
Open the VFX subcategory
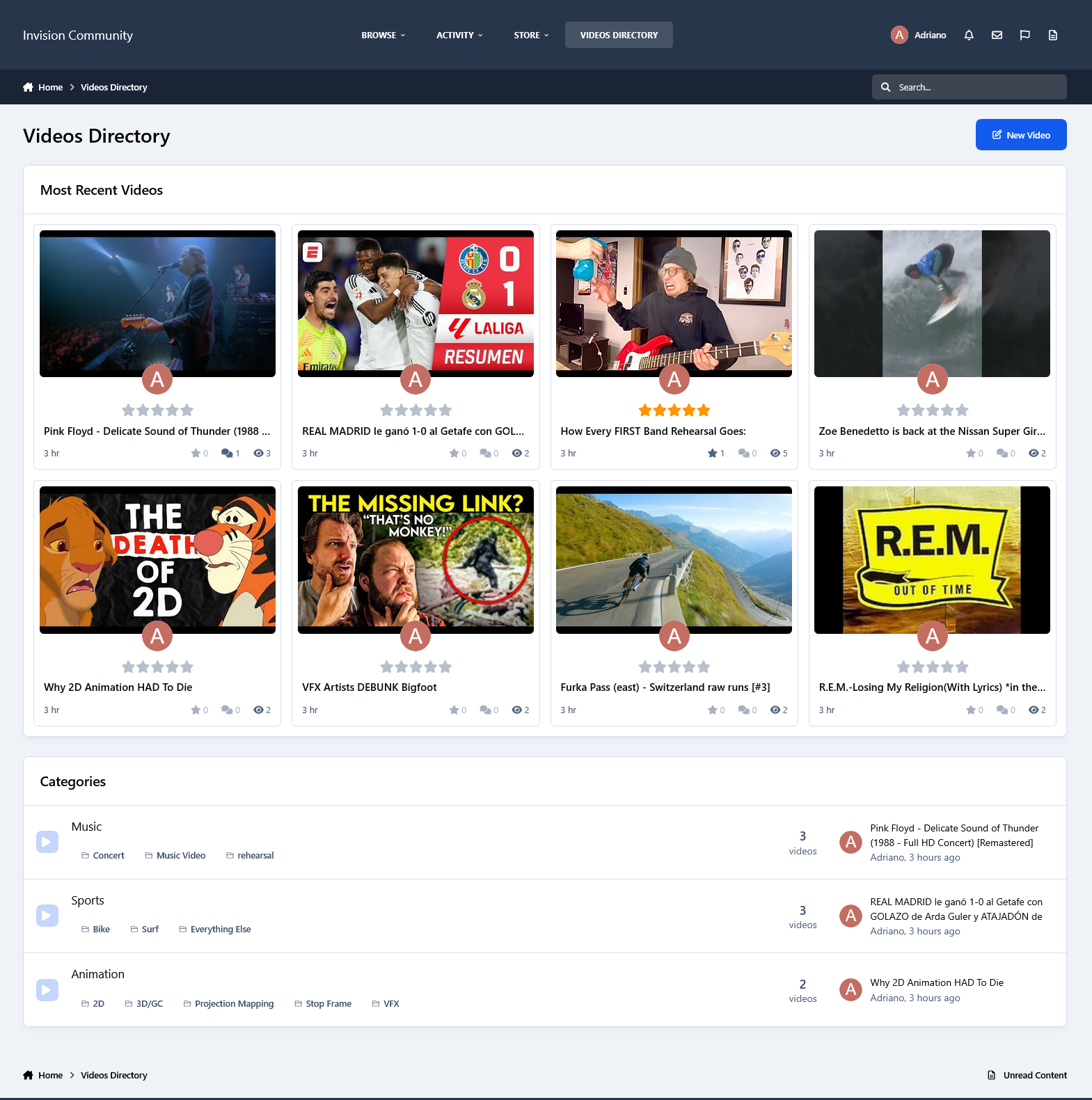click(386, 1003)
